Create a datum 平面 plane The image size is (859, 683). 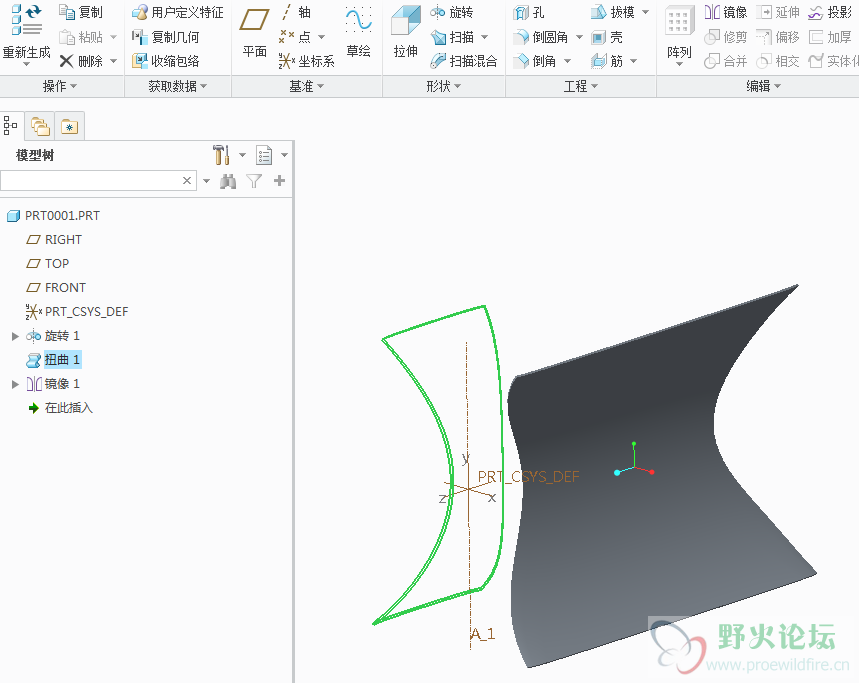click(255, 32)
